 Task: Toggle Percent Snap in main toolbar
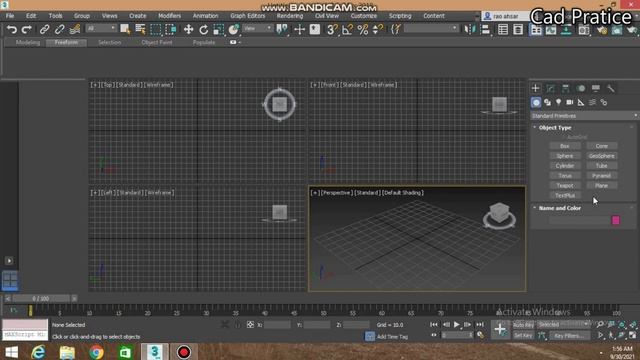point(362,29)
